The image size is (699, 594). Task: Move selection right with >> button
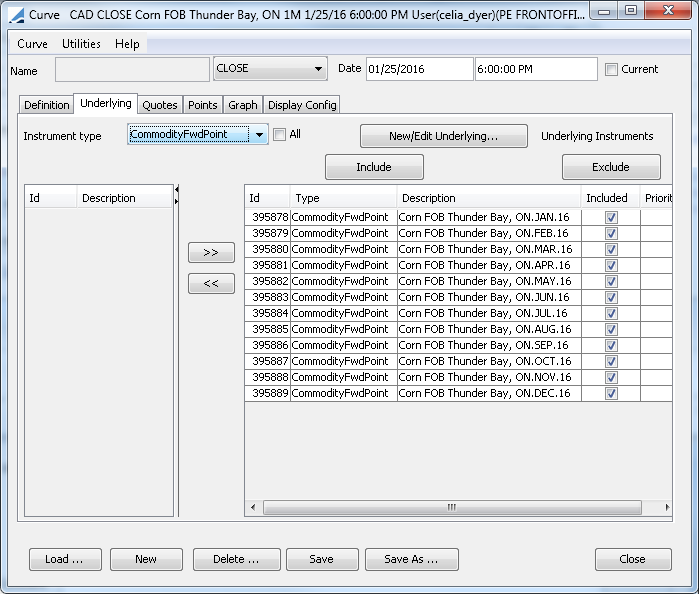211,253
